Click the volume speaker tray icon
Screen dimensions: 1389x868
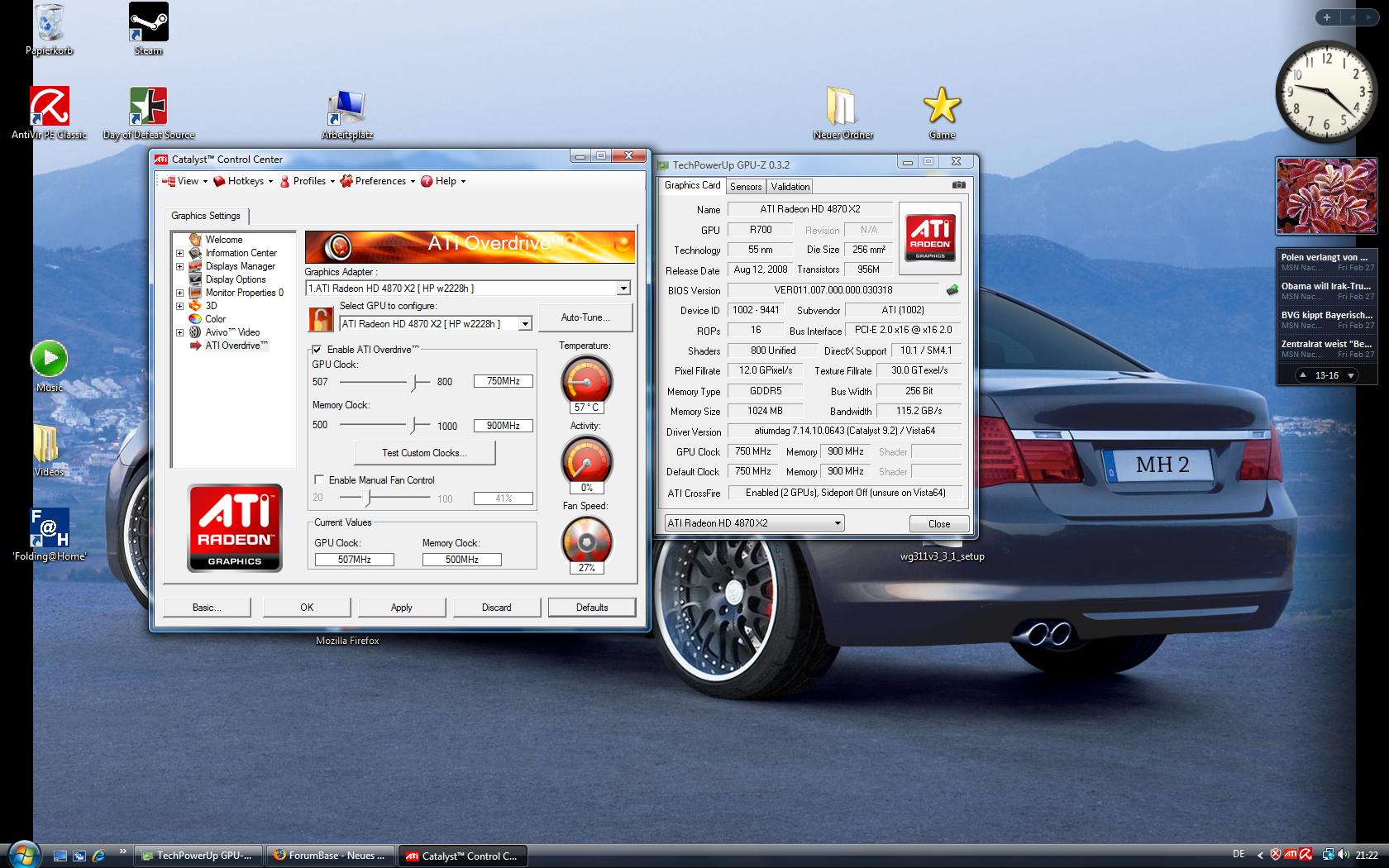click(x=1344, y=855)
